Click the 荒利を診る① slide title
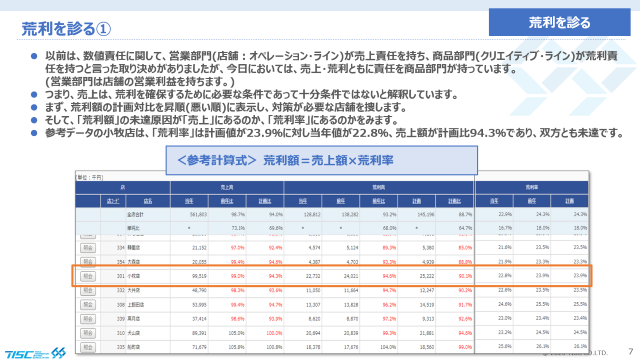 point(66,29)
